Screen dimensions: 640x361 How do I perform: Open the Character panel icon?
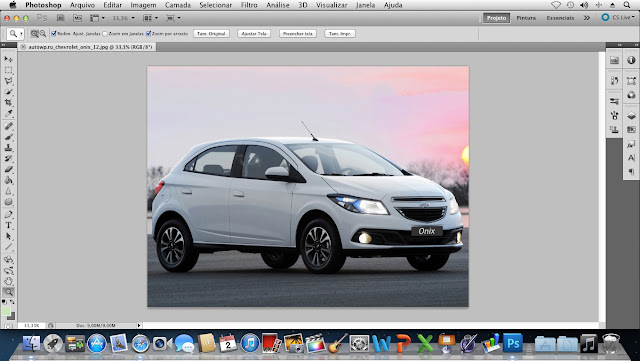[x=631, y=158]
